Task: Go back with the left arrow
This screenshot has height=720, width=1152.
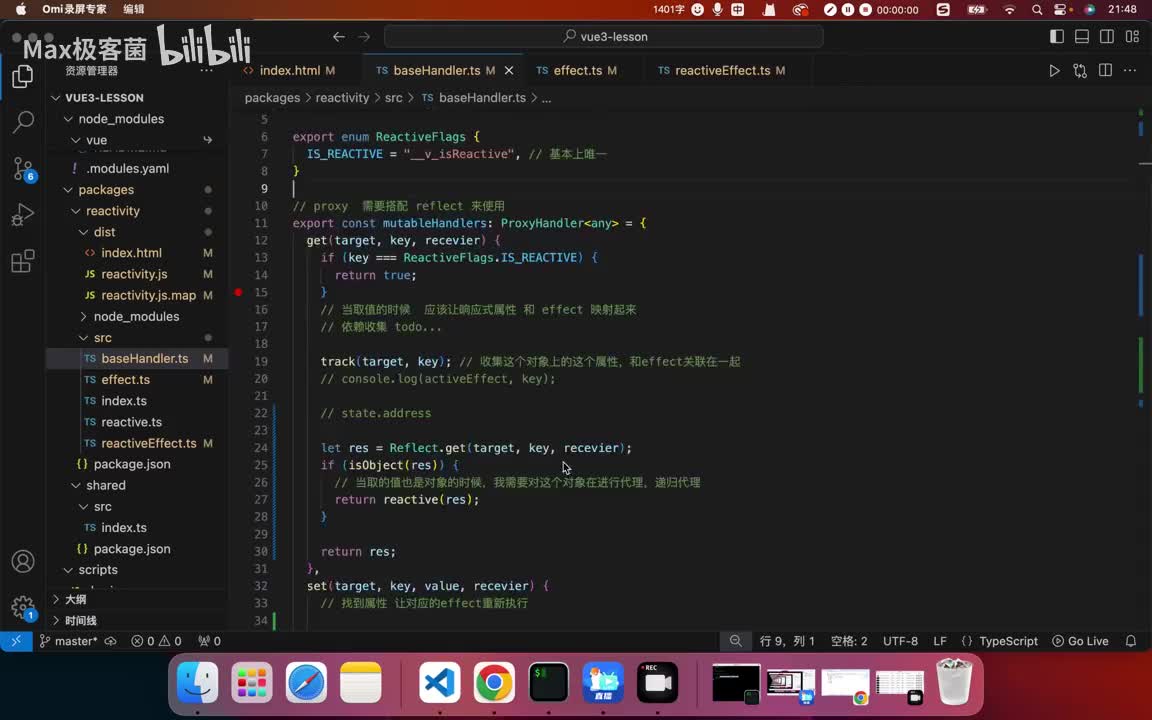Action: click(x=339, y=37)
